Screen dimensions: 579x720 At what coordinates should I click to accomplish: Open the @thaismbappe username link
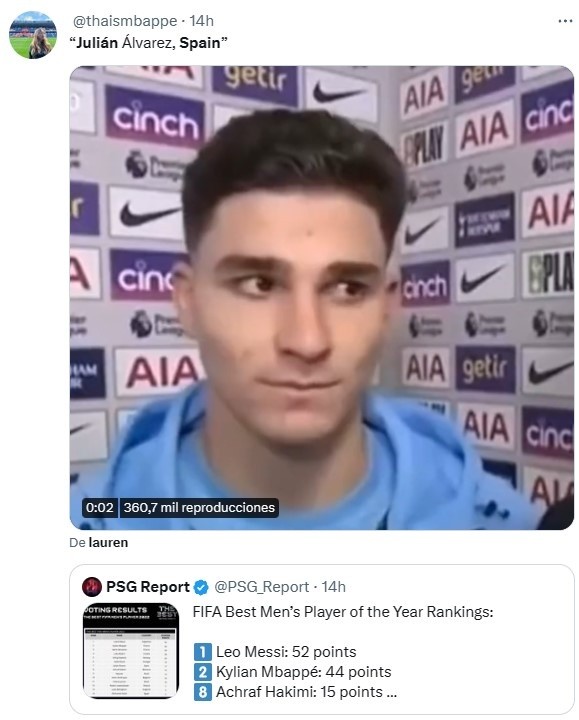point(124,21)
